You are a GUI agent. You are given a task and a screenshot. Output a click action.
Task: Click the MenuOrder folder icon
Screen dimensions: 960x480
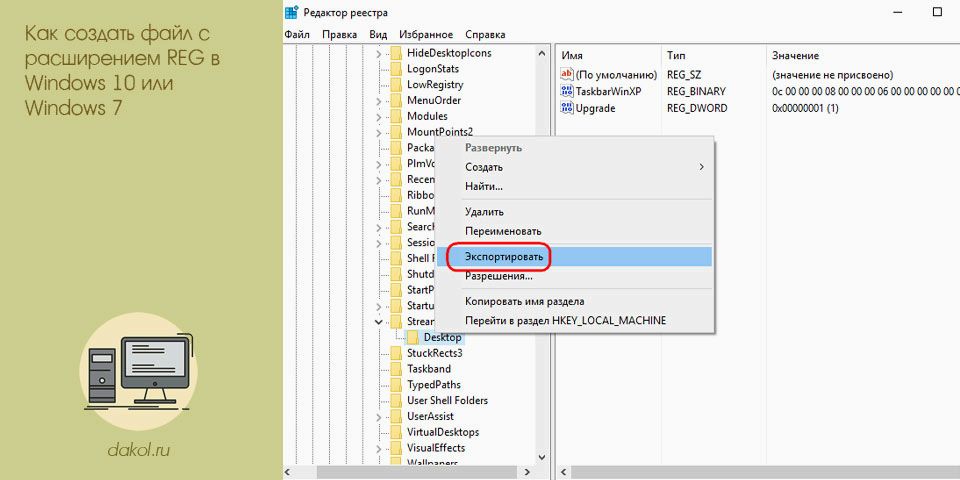pos(396,100)
